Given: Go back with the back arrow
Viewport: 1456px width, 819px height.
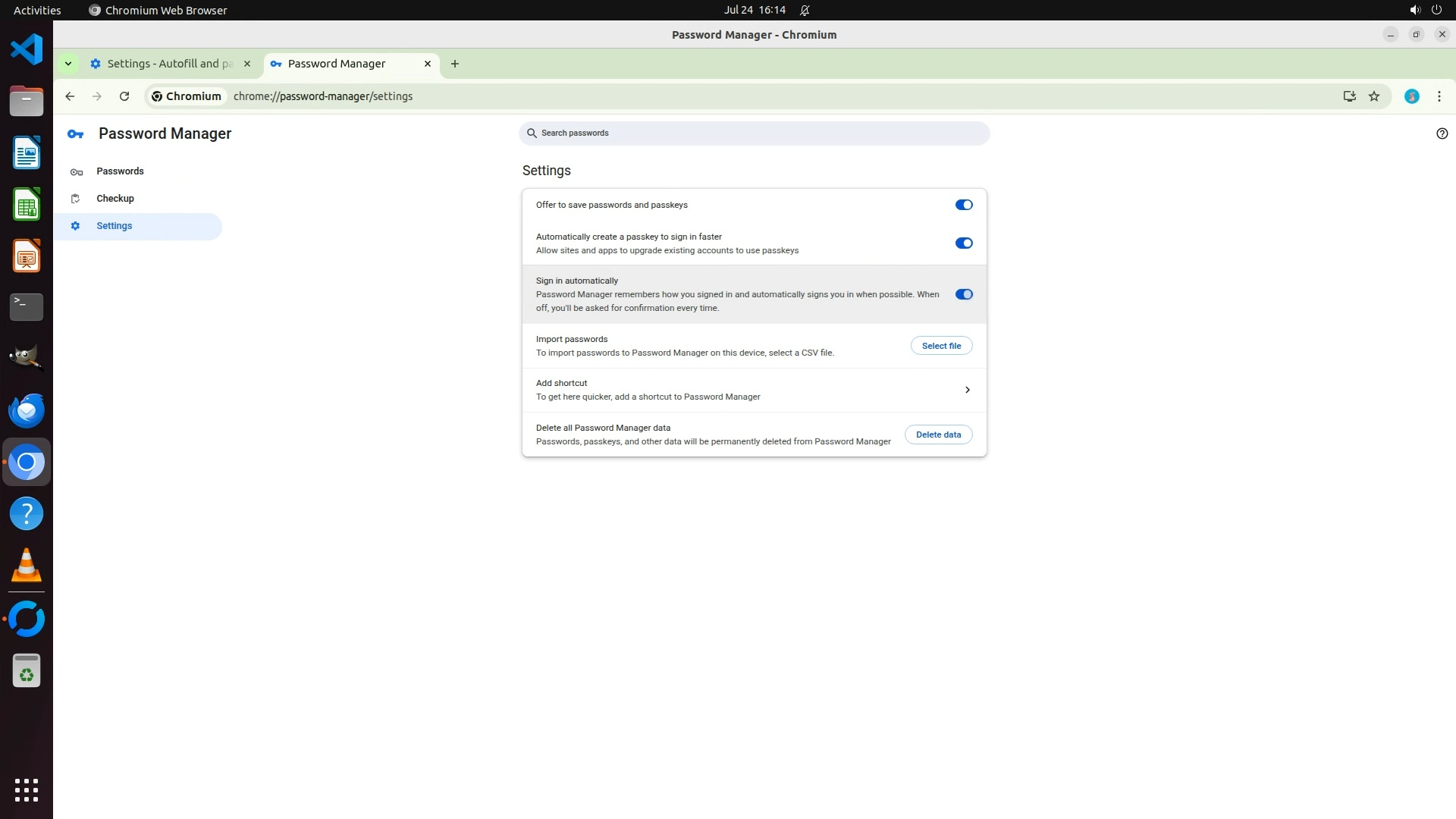Looking at the screenshot, I should click(x=70, y=96).
